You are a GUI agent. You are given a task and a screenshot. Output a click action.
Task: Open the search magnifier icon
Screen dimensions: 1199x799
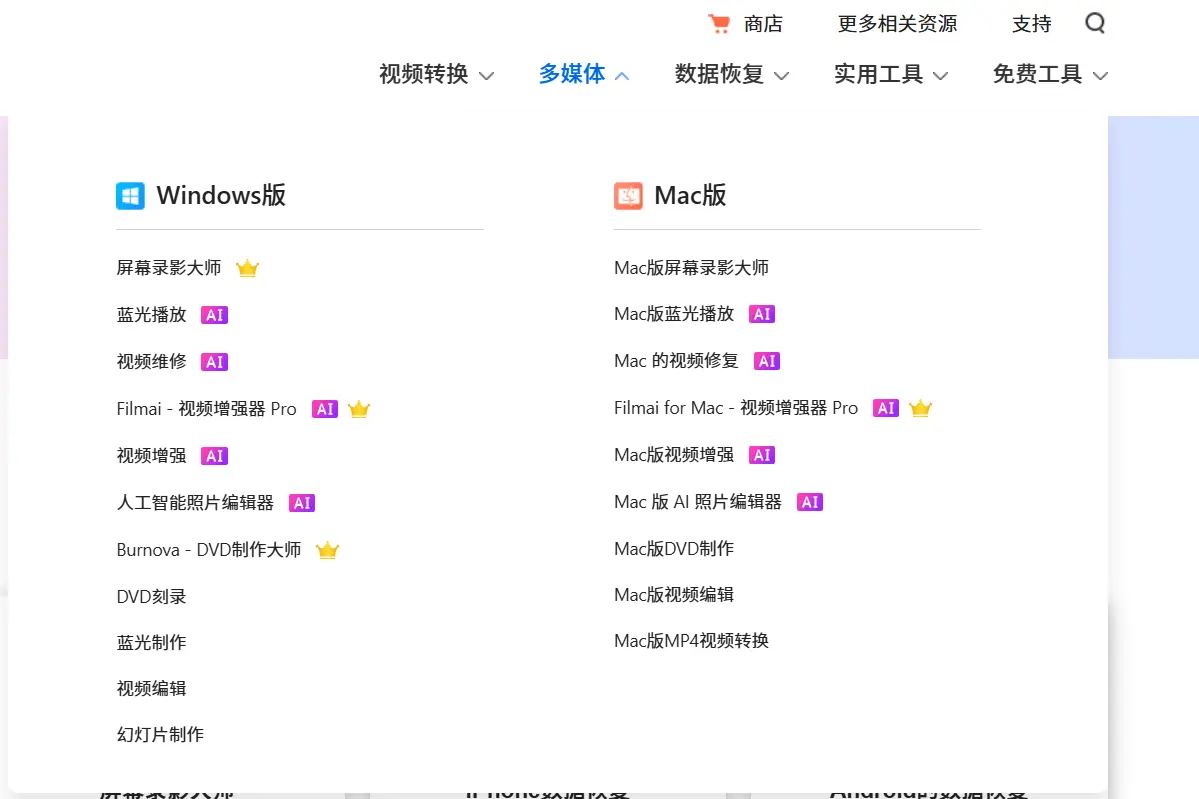click(1095, 23)
